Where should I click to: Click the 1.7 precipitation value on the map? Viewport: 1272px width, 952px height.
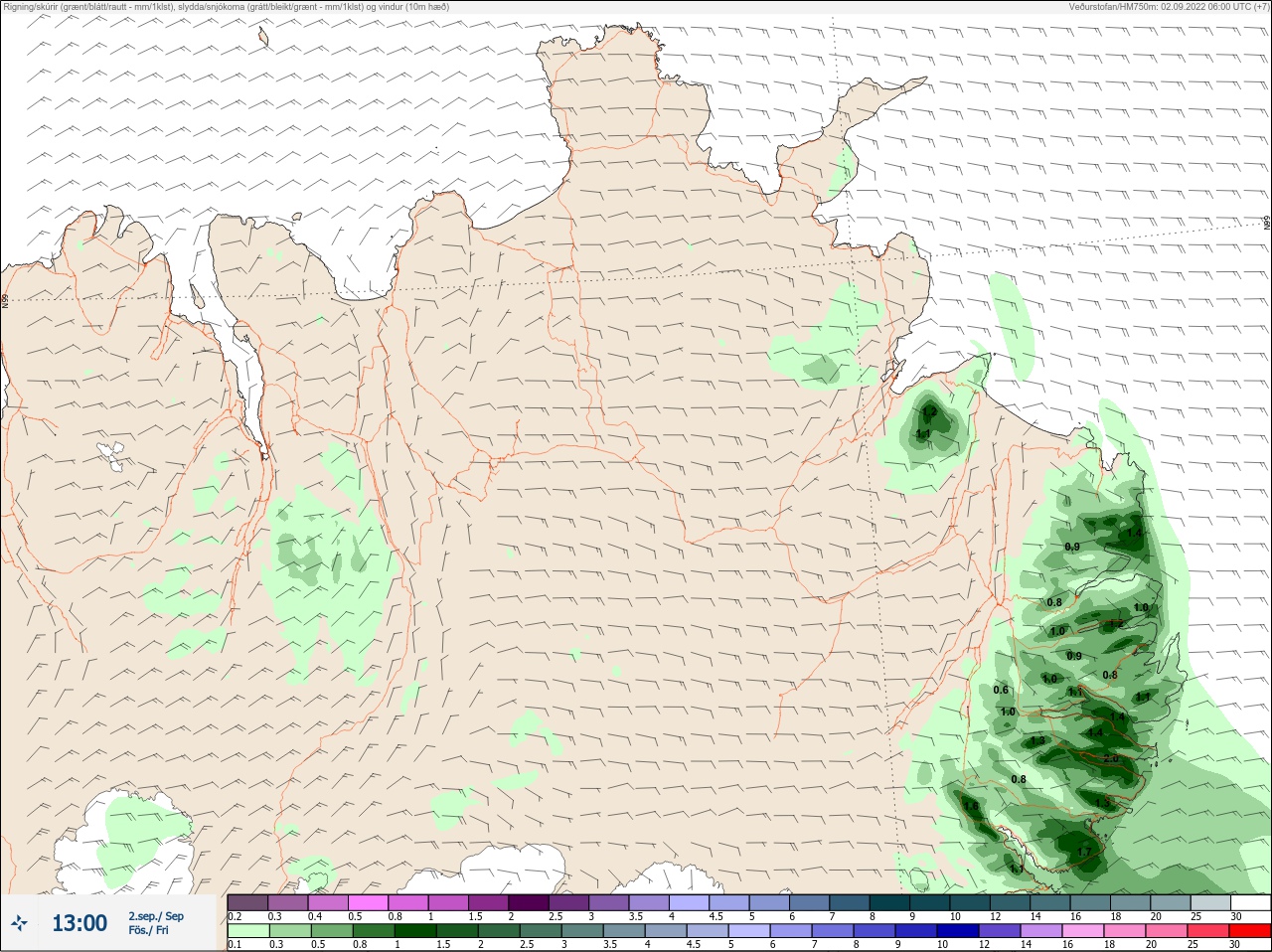[1083, 852]
